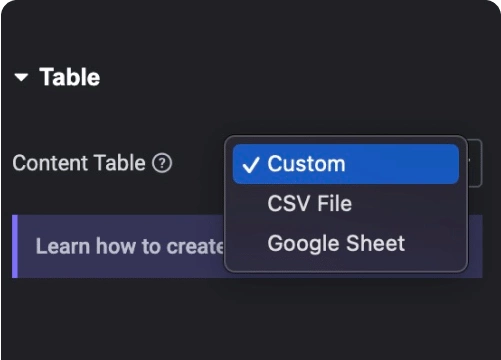Open the Learn how to create notice
This screenshot has height=360, width=501.
coord(247,246)
